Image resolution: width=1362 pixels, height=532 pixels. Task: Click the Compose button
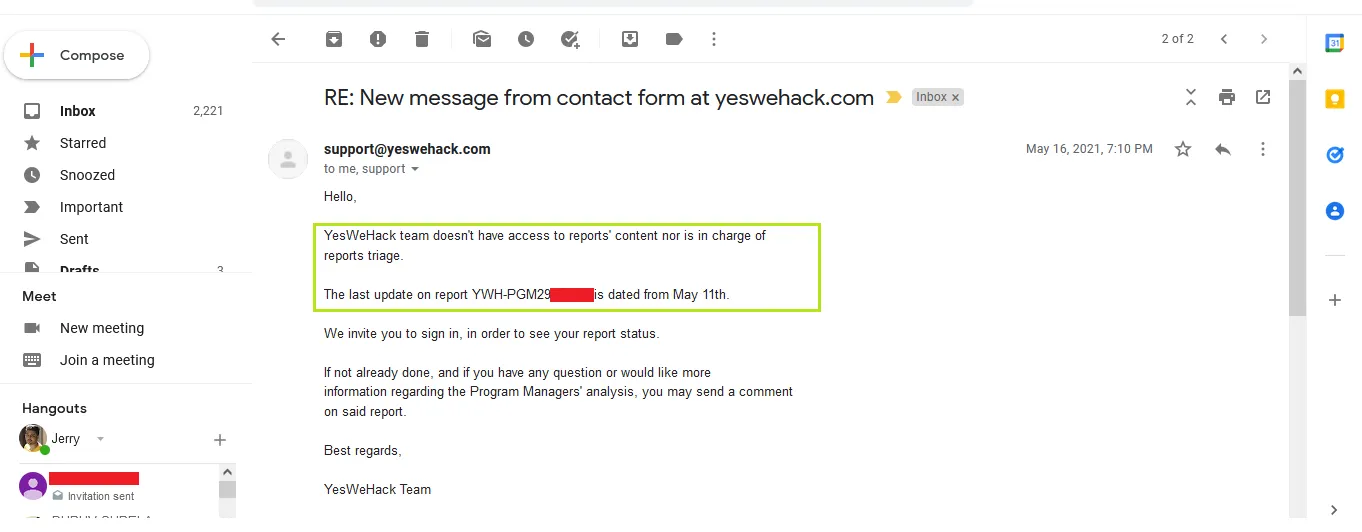click(77, 56)
